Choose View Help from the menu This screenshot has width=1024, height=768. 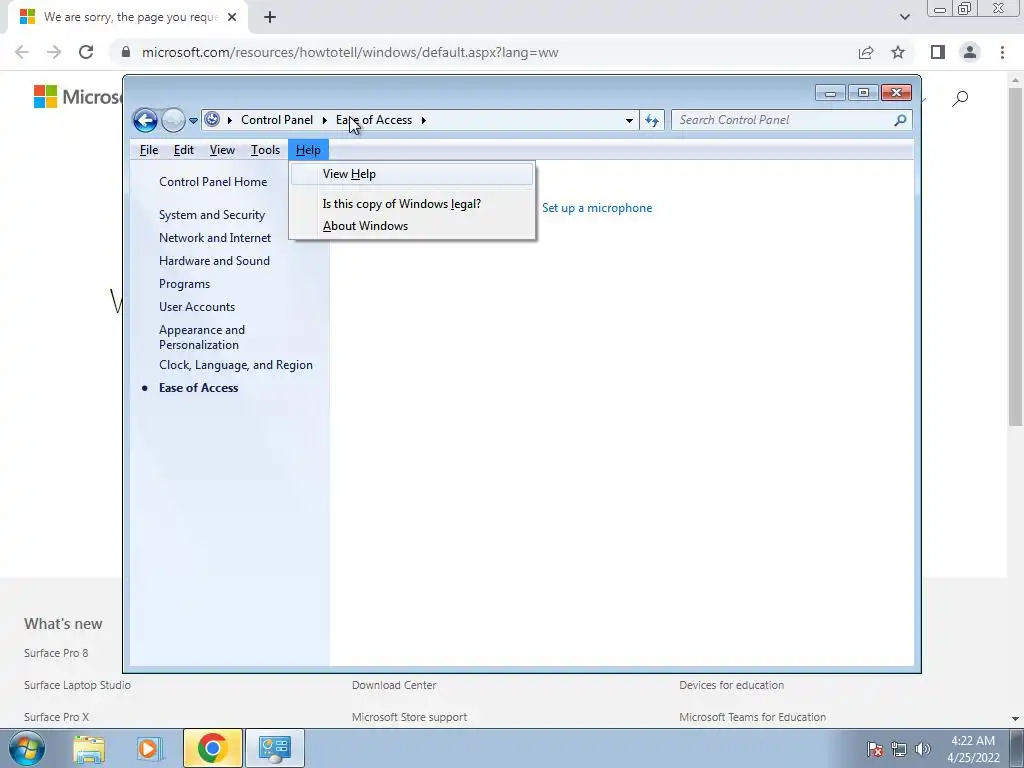click(412, 174)
